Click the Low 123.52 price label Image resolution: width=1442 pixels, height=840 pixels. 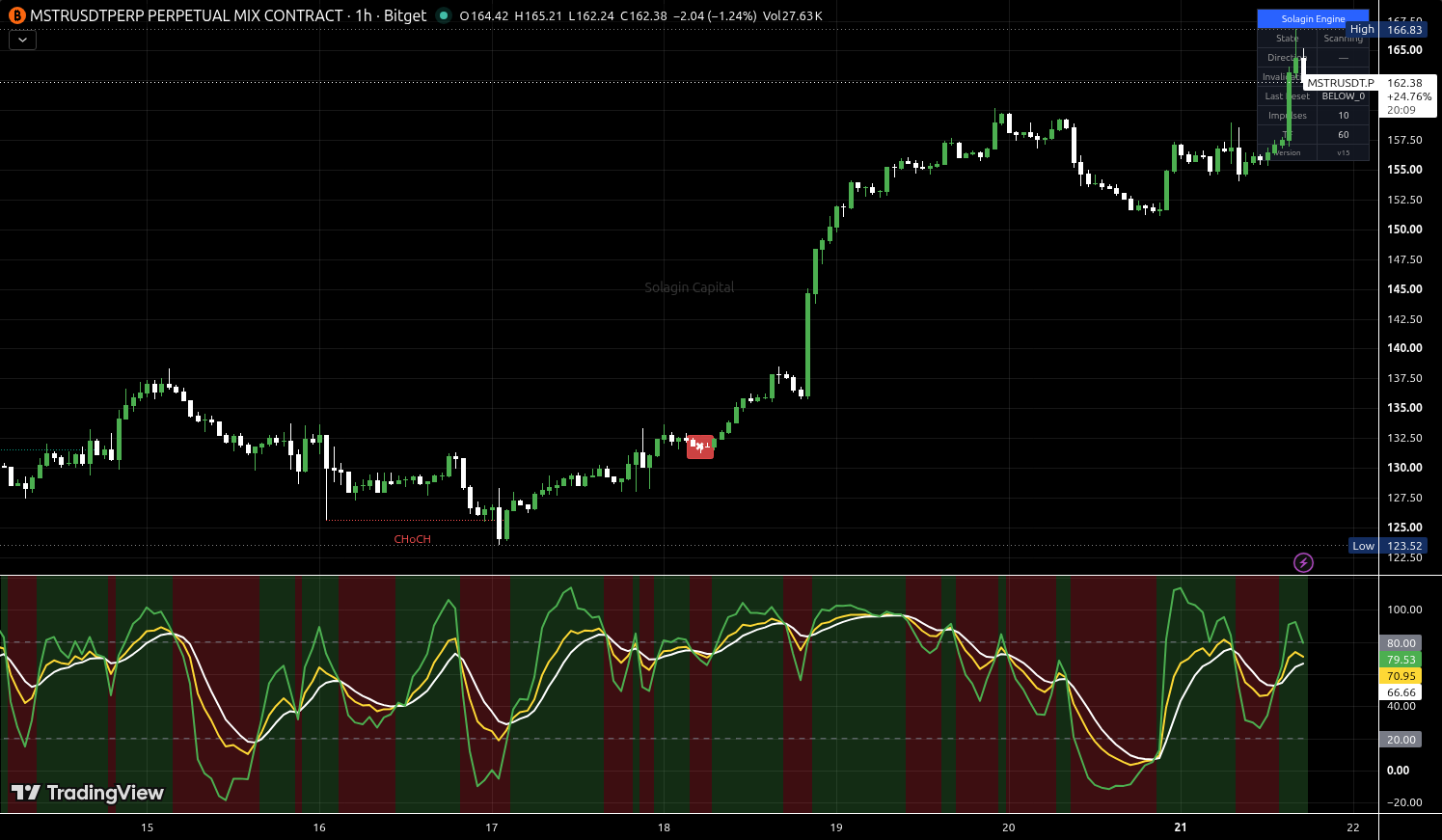pyautogui.click(x=1387, y=546)
